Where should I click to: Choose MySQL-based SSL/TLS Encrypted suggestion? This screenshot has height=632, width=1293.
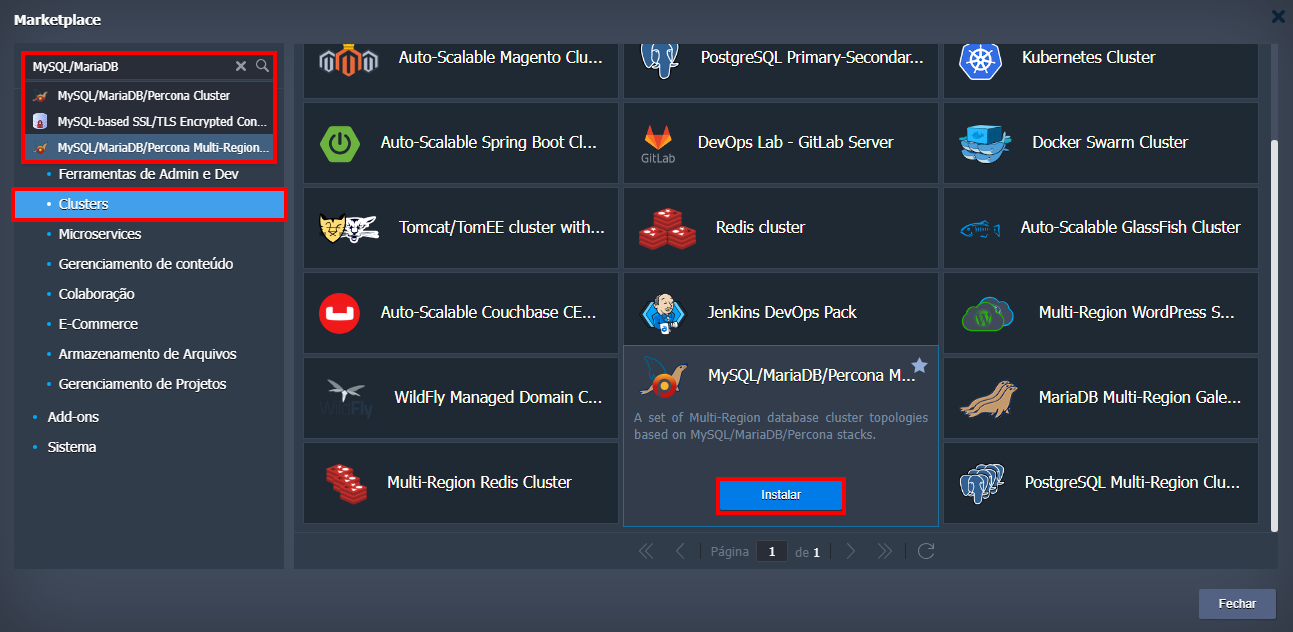(x=148, y=121)
